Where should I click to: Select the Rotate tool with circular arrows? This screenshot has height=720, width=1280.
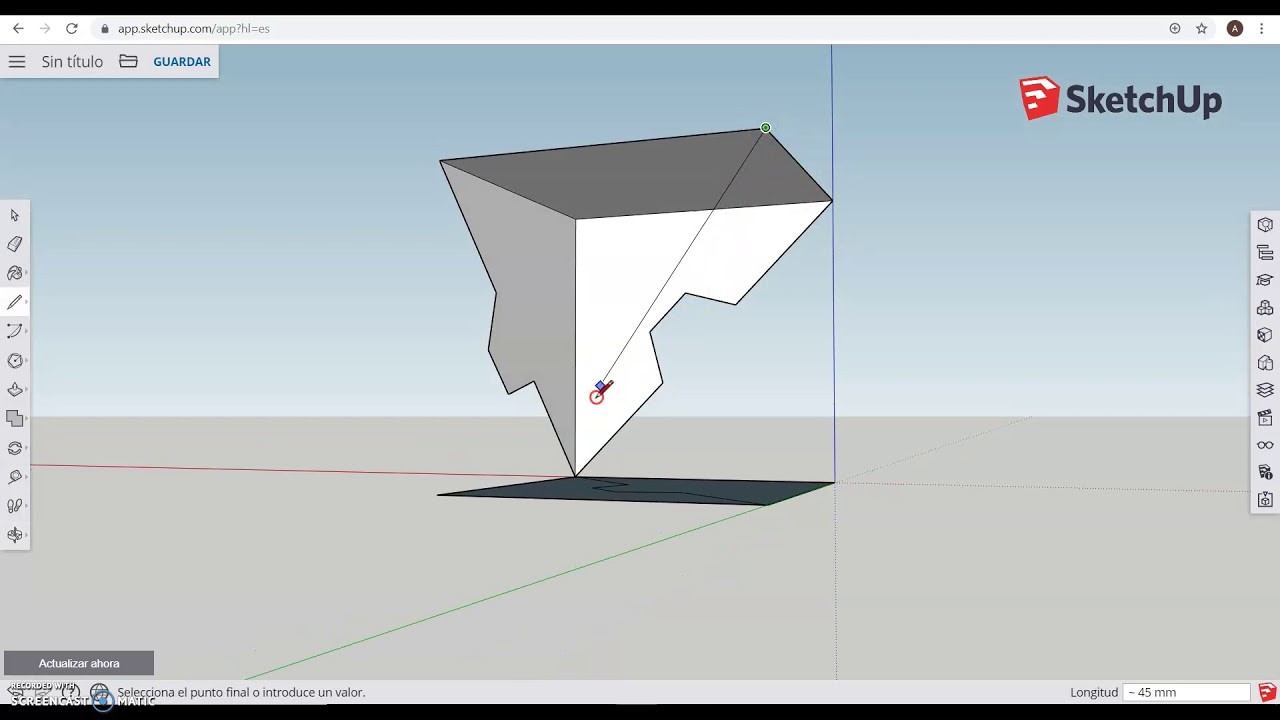[14, 448]
